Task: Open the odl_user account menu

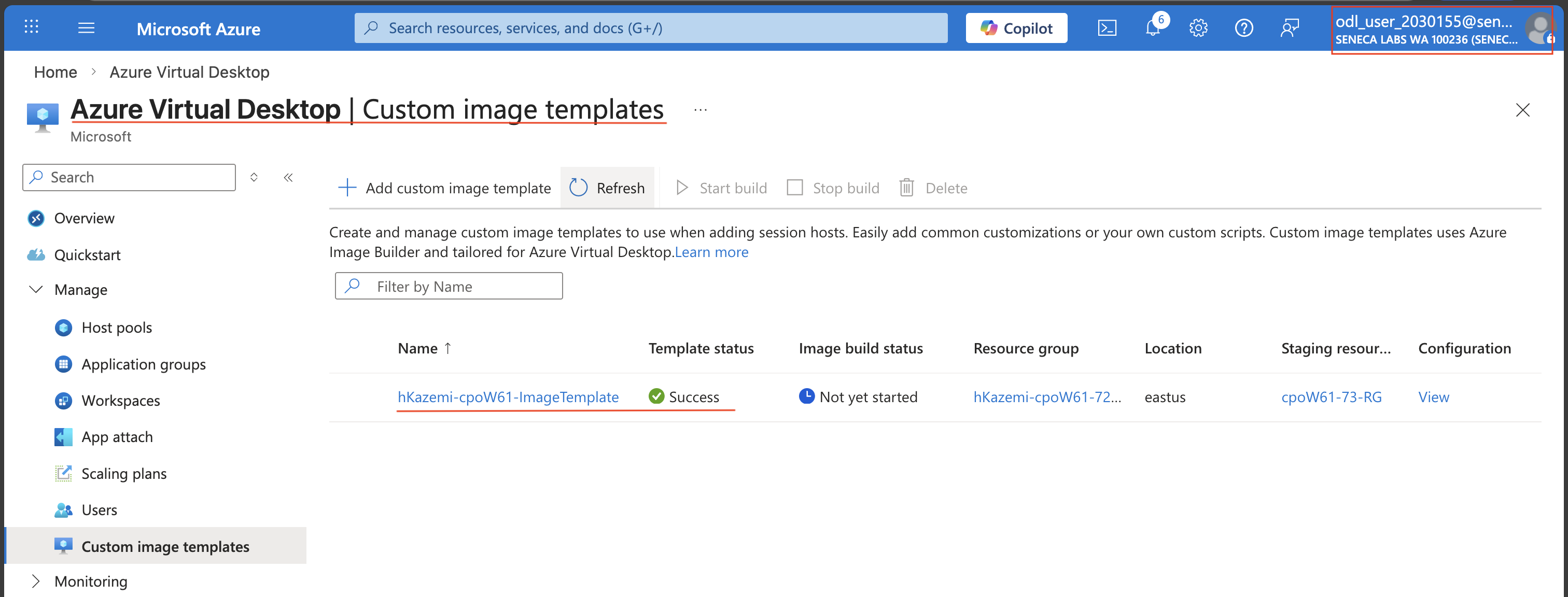Action: click(x=1441, y=30)
